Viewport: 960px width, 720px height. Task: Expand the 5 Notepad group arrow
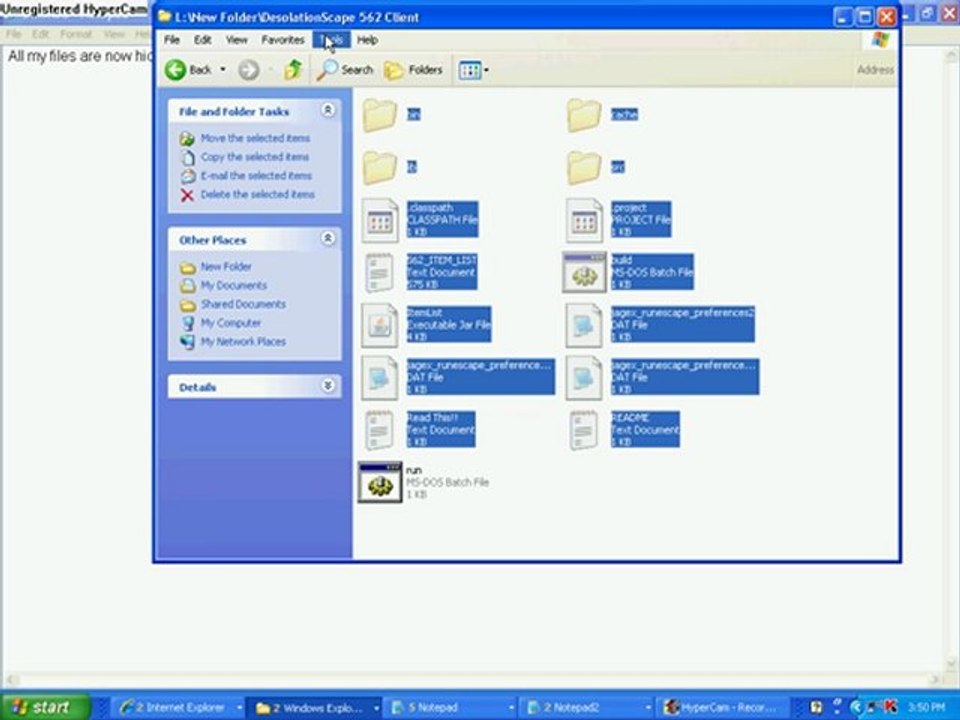(511, 708)
